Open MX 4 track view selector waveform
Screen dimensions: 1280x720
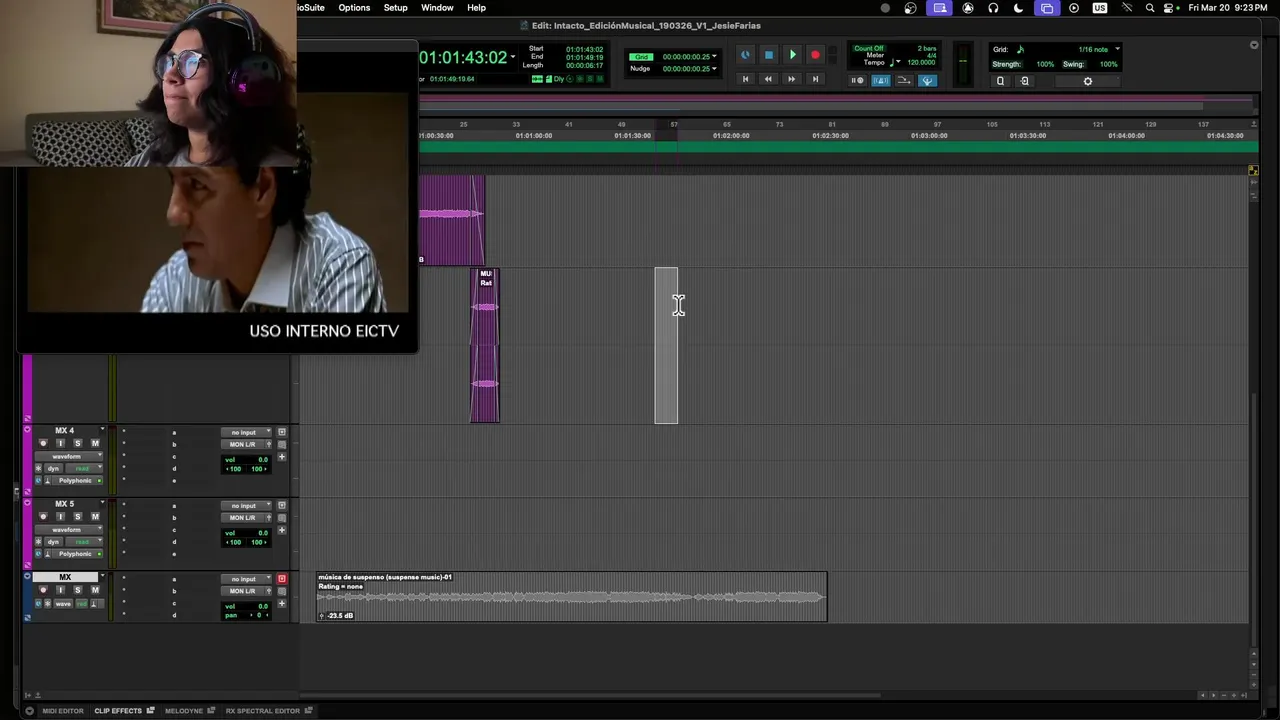point(70,456)
